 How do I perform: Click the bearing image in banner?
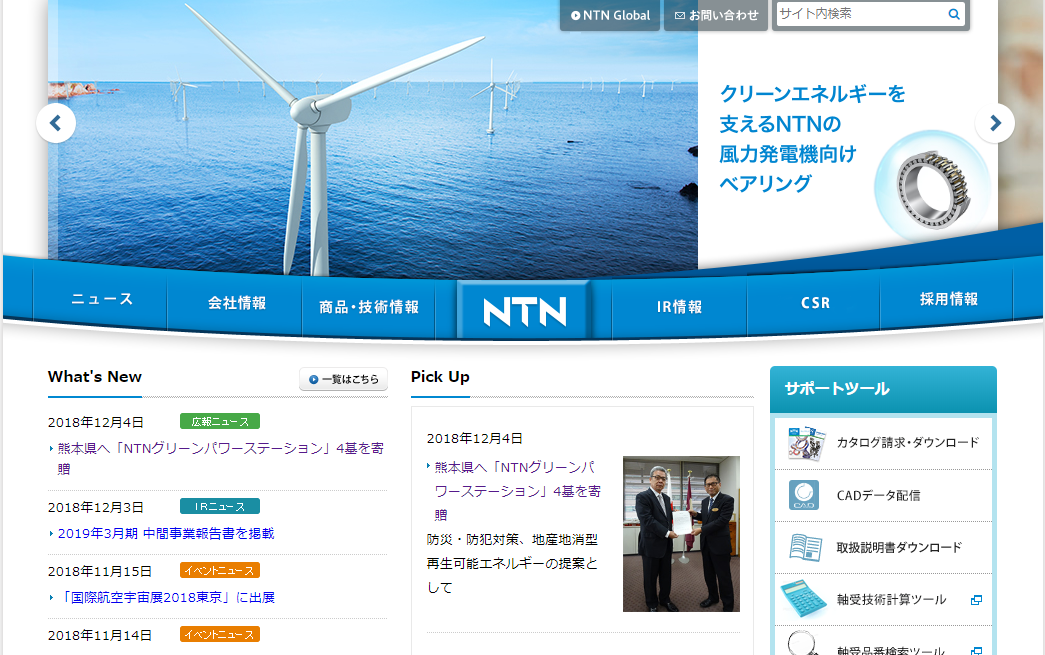pyautogui.click(x=932, y=187)
